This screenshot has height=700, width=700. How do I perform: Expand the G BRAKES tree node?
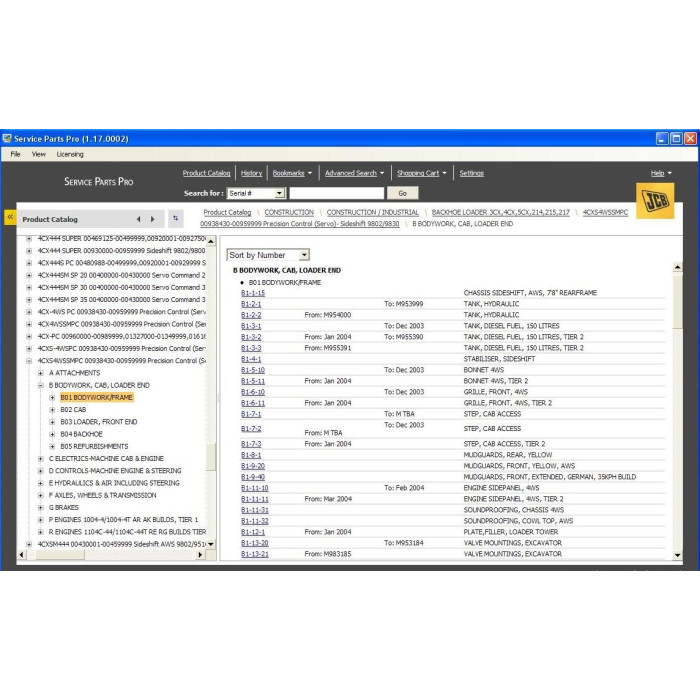pyautogui.click(x=41, y=508)
